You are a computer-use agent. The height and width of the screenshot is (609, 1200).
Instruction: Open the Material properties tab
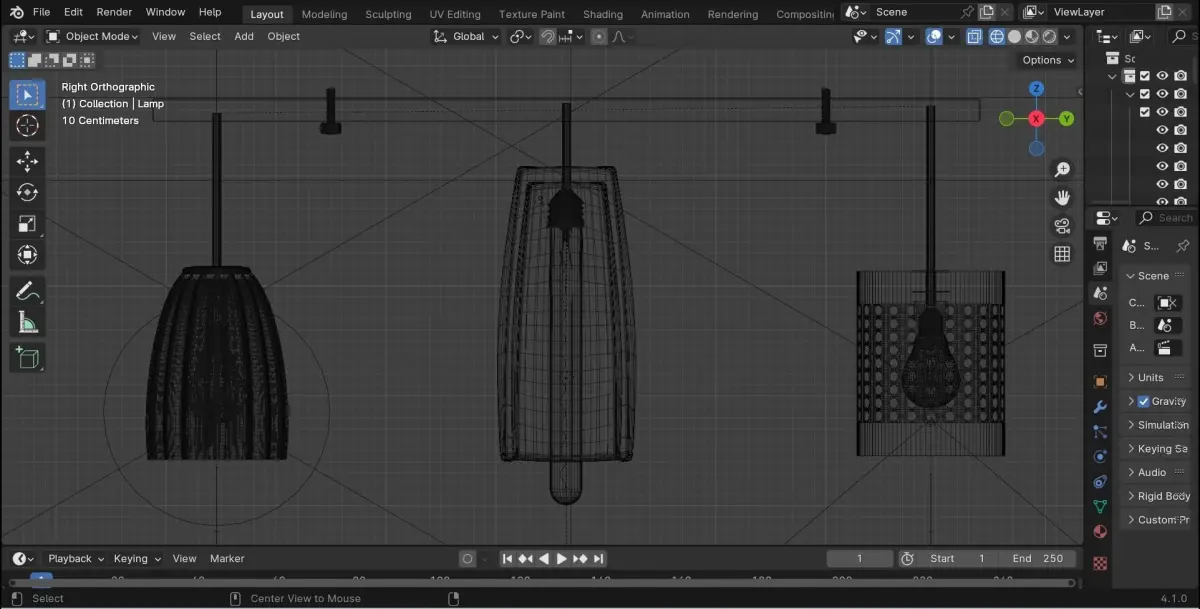(1100, 532)
